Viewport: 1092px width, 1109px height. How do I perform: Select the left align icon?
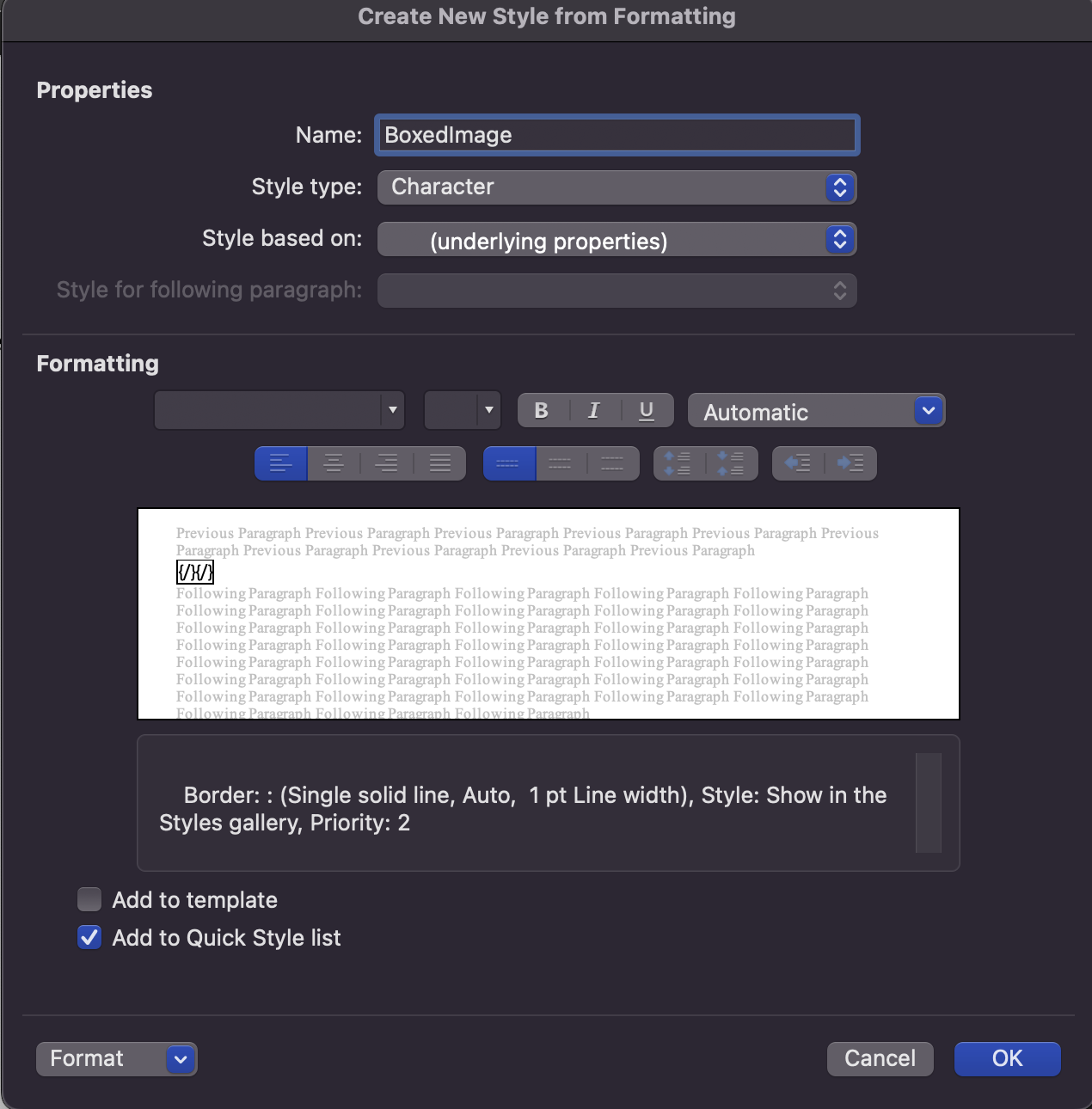(x=280, y=463)
